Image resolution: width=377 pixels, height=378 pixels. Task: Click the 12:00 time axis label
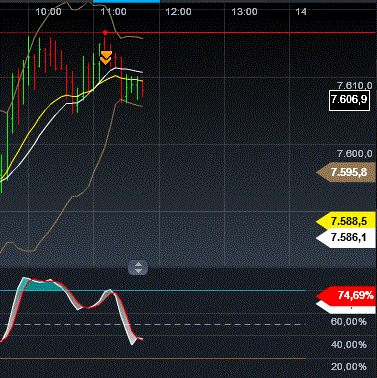(x=179, y=12)
